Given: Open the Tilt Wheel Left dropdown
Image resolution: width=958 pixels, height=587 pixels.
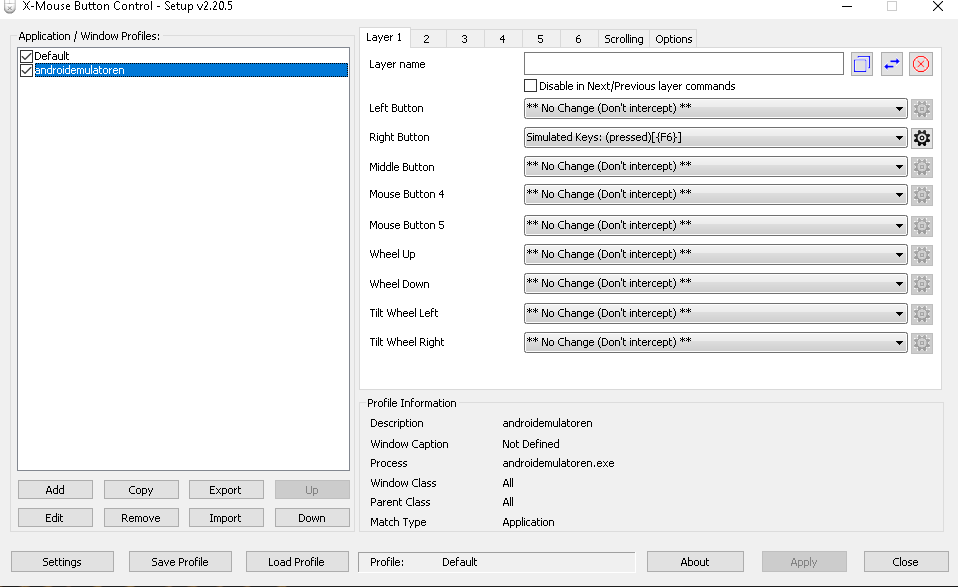Looking at the screenshot, I should (x=715, y=313).
